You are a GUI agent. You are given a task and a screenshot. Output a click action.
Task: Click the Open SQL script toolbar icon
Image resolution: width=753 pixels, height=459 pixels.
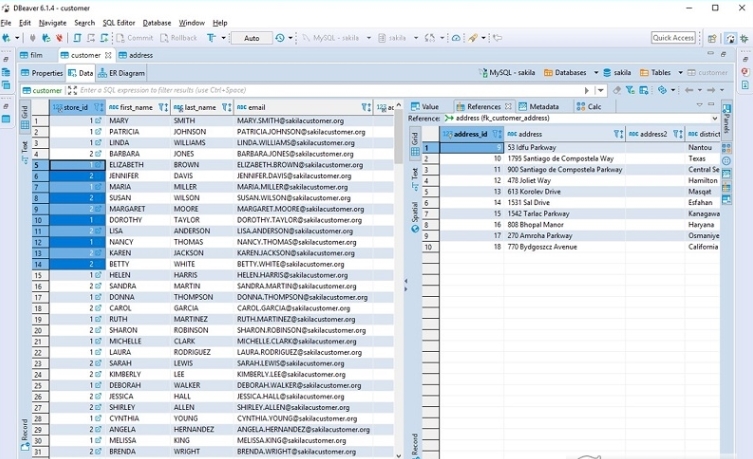click(77, 38)
